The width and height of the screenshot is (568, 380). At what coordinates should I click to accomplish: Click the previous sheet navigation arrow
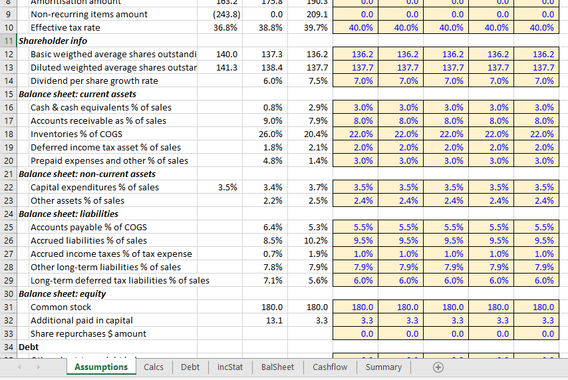click(x=20, y=367)
